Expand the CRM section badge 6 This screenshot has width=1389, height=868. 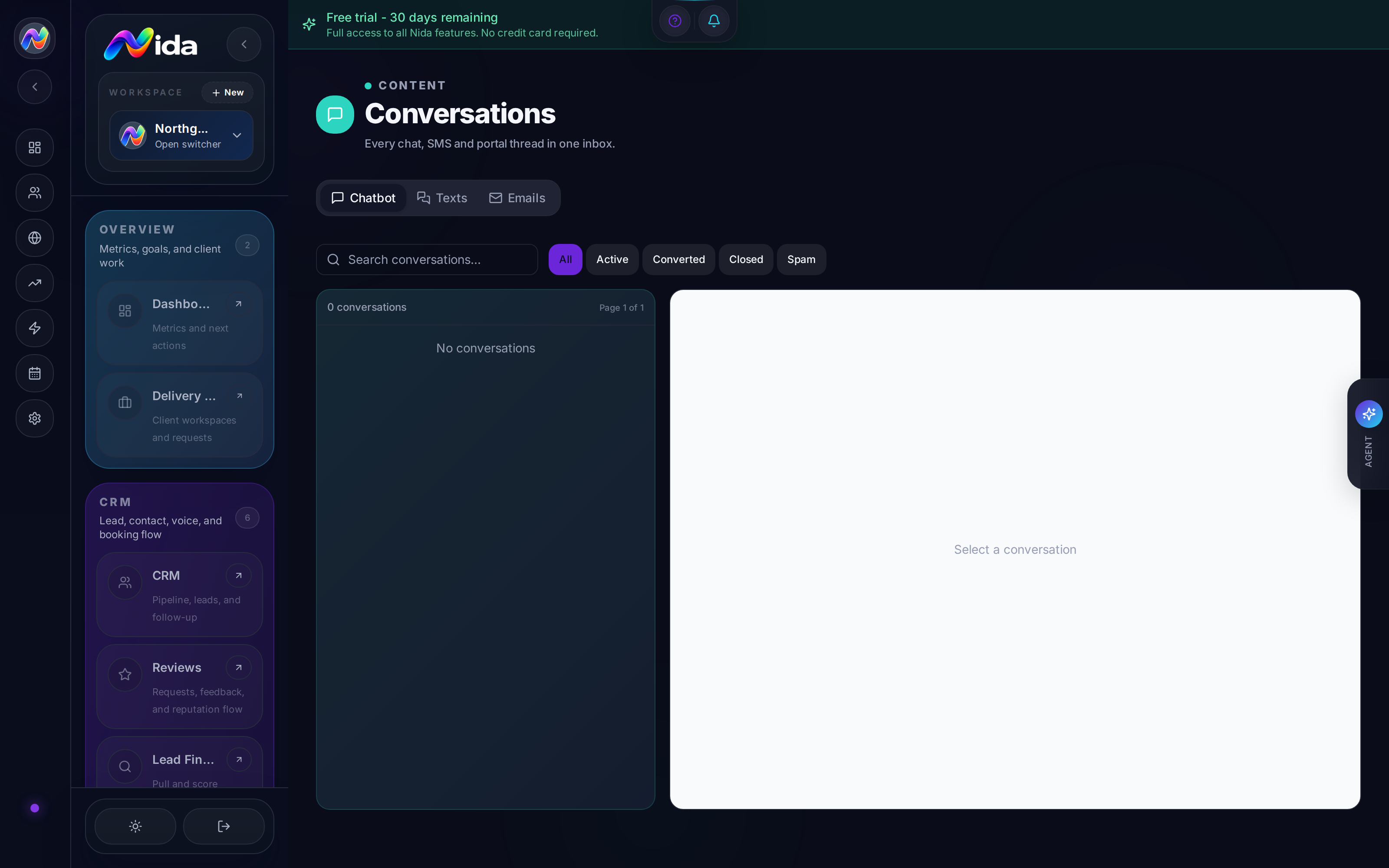pyautogui.click(x=247, y=518)
